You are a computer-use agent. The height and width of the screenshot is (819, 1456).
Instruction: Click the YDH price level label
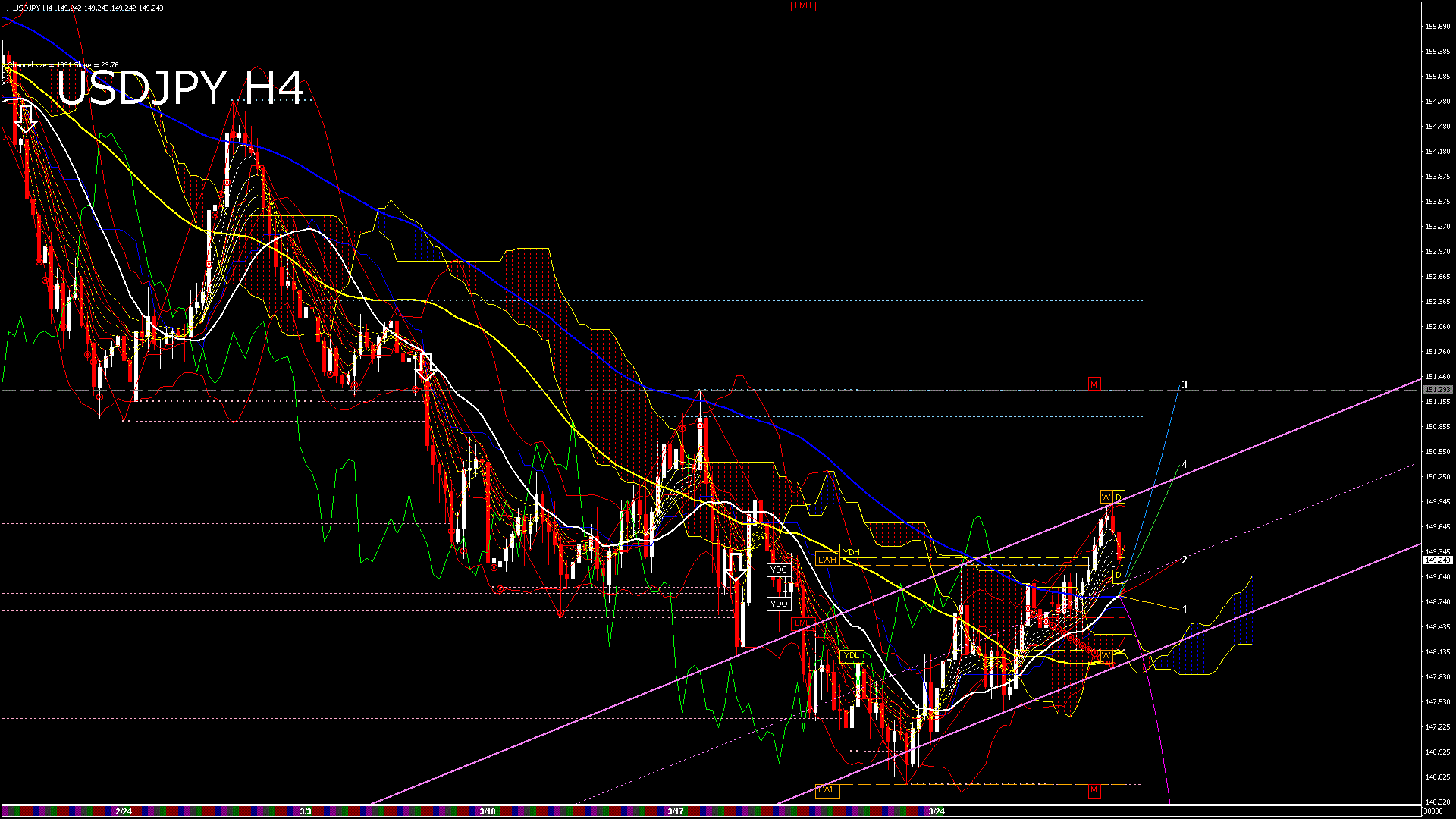(x=851, y=552)
